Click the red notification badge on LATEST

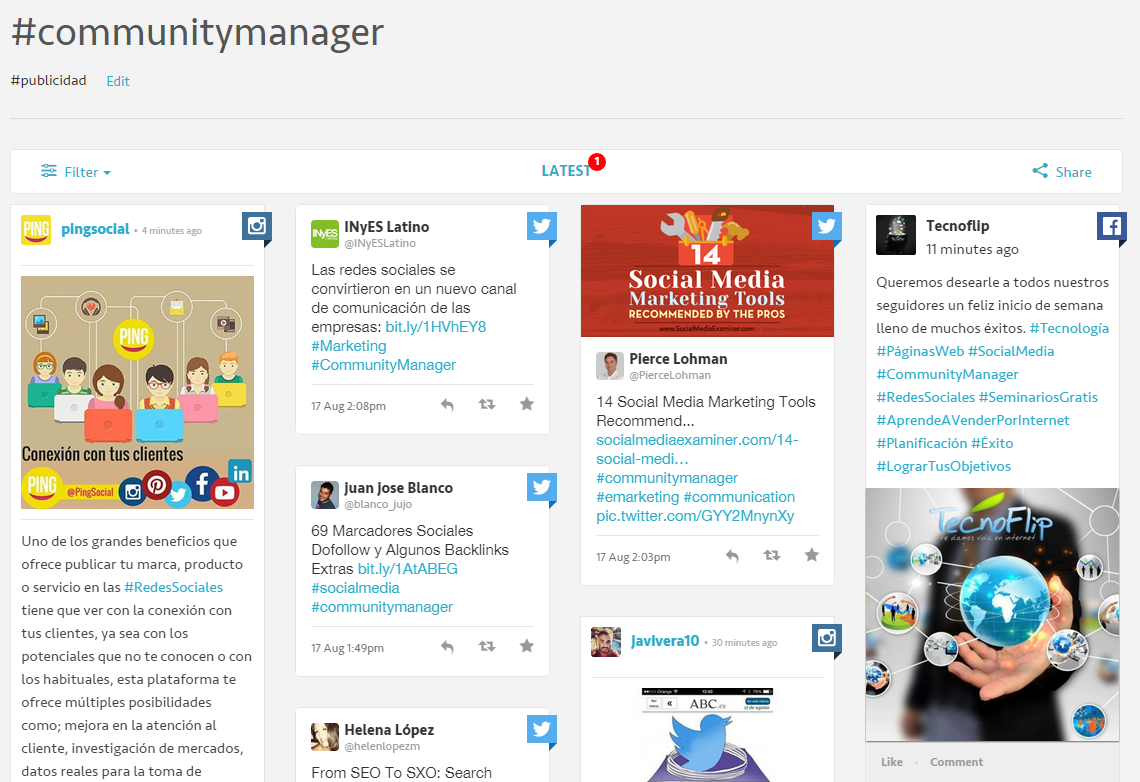[x=597, y=161]
